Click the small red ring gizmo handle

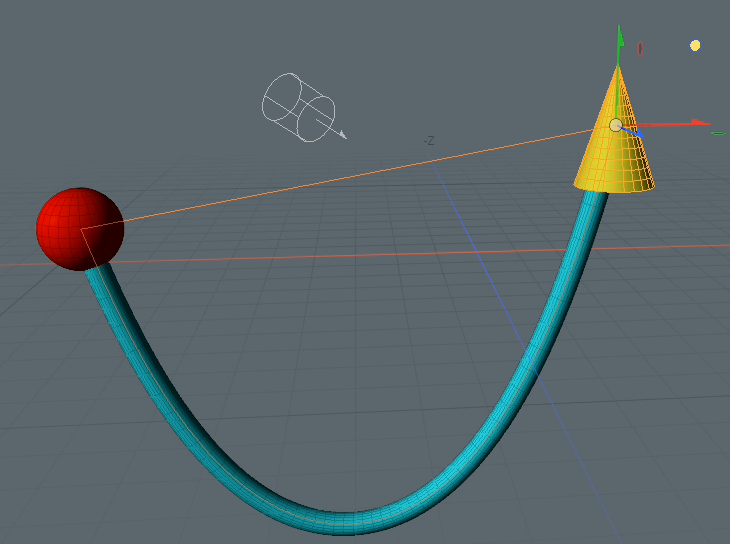(x=640, y=48)
